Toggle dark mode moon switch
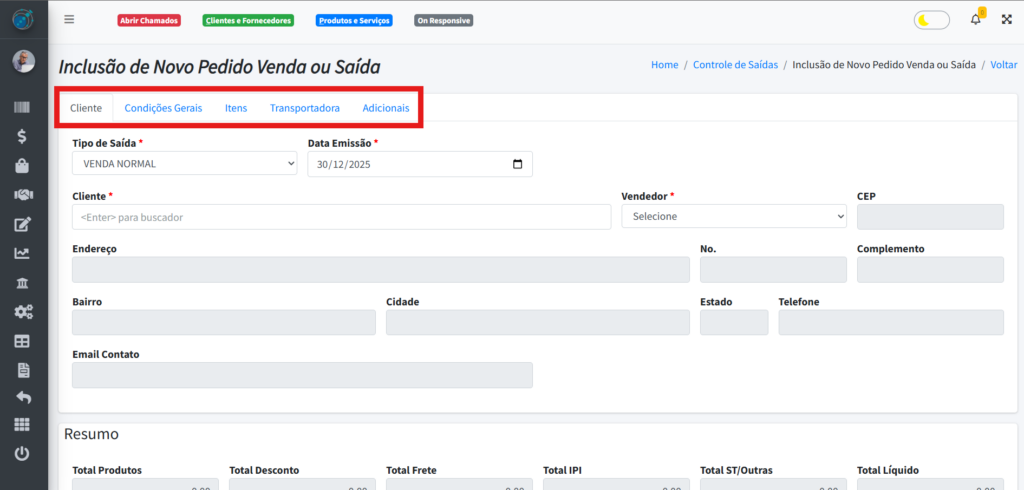Screen dimensions: 1024x490 (932, 20)
